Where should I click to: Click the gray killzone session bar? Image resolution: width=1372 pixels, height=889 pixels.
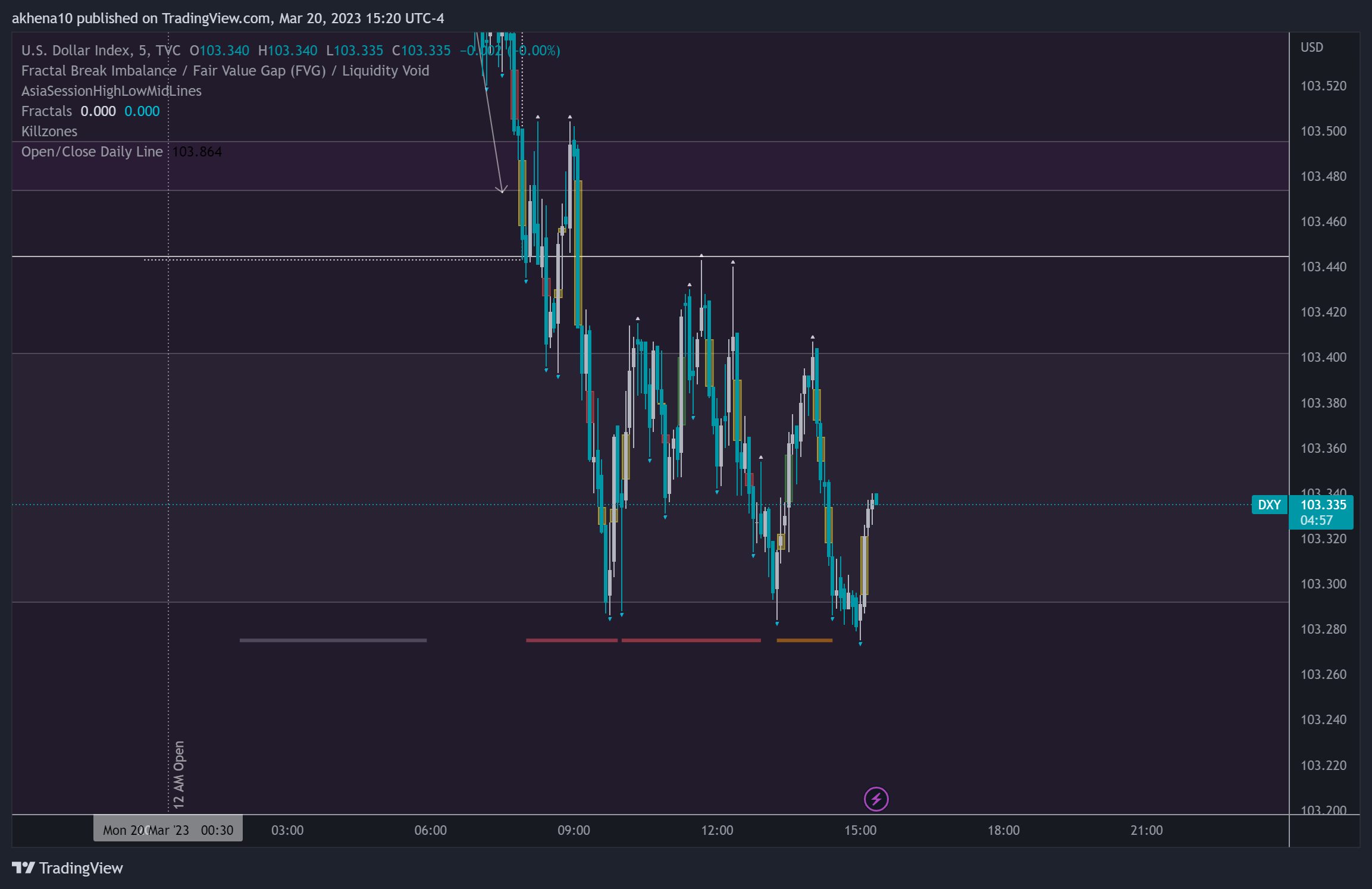click(x=333, y=640)
